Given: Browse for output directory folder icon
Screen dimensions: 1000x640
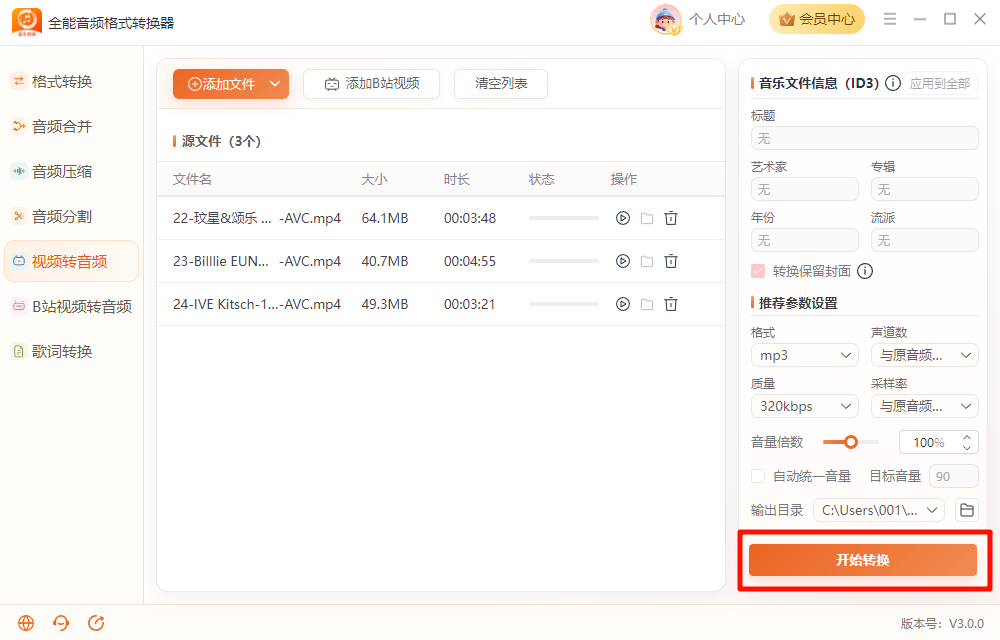Looking at the screenshot, I should pyautogui.click(x=967, y=510).
